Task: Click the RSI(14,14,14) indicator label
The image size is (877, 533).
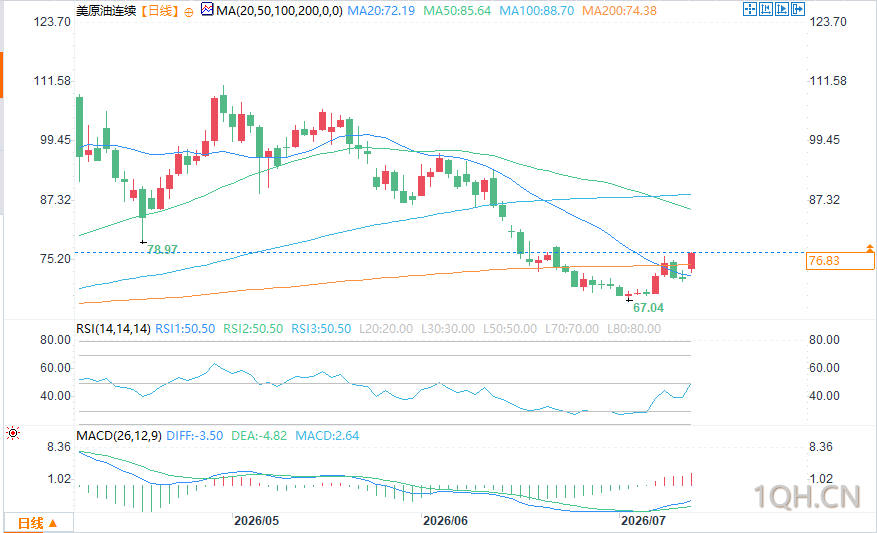Action: [x=114, y=329]
